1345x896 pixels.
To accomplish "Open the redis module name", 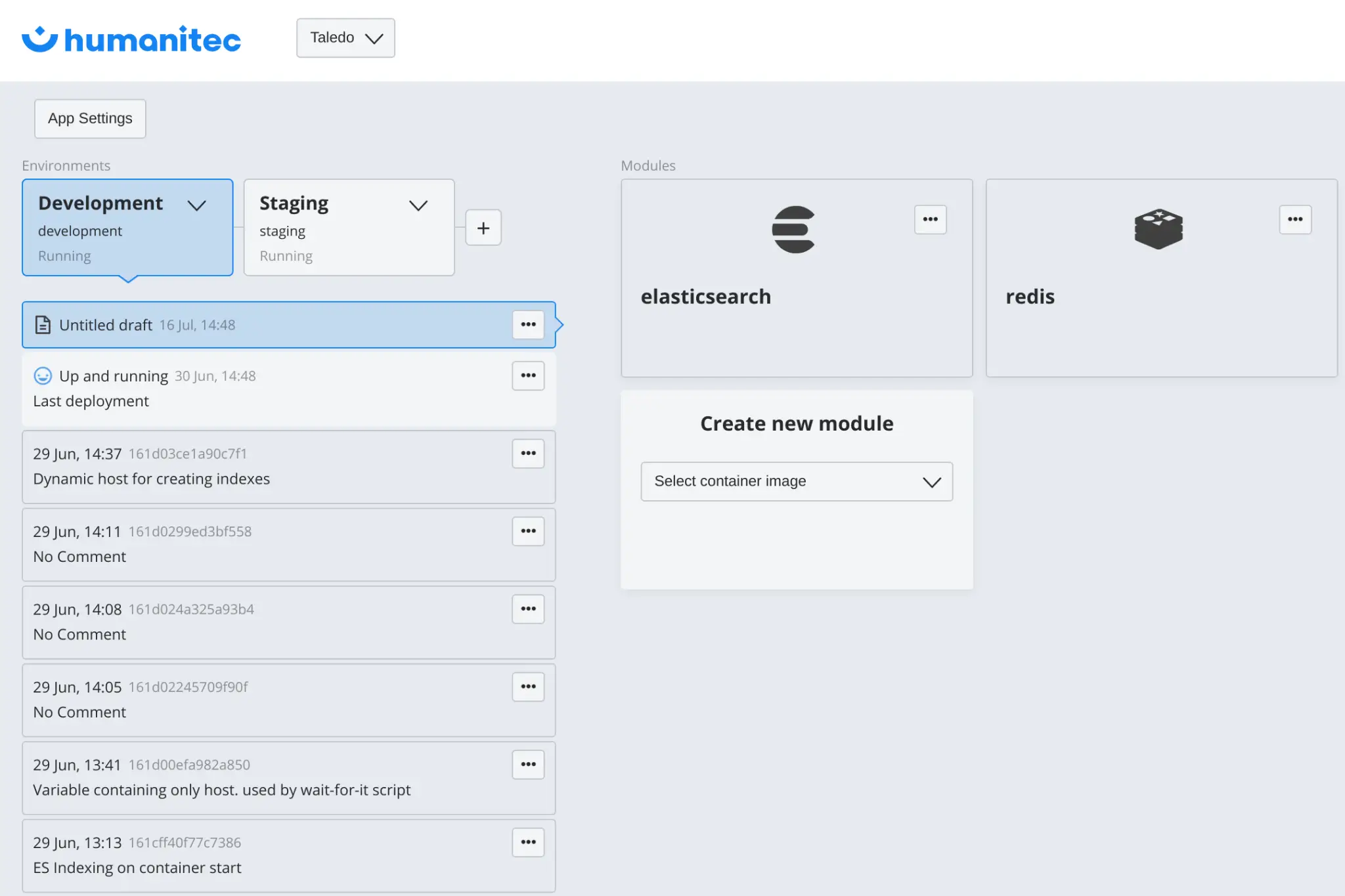I will pos(1030,297).
